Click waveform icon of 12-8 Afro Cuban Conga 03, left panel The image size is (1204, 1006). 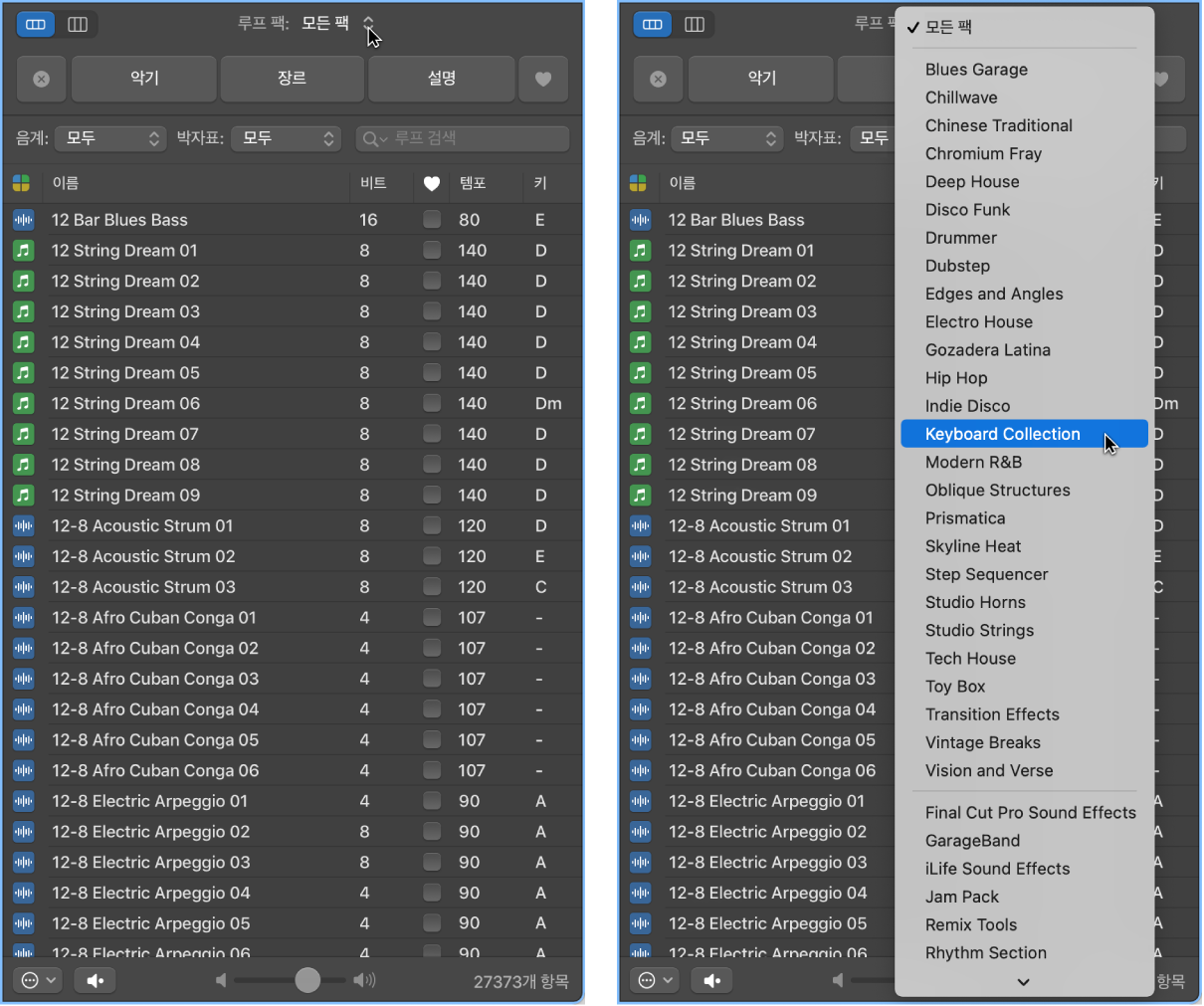(x=24, y=679)
